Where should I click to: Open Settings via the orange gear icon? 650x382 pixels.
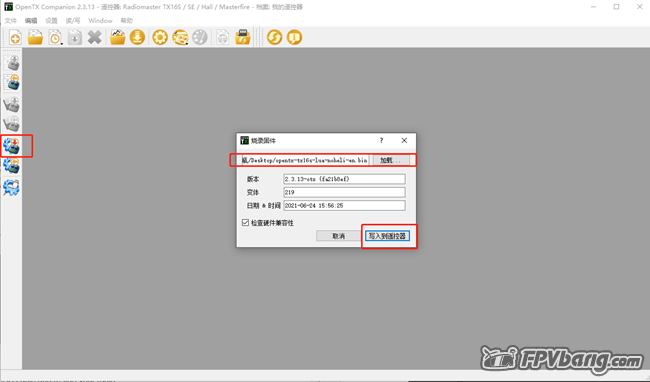(x=160, y=38)
